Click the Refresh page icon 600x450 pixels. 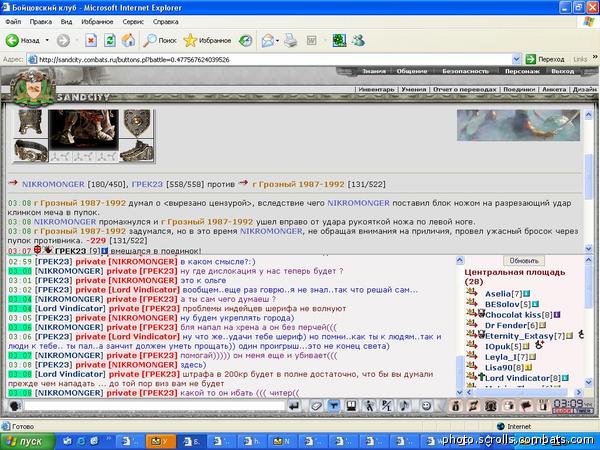(110, 40)
